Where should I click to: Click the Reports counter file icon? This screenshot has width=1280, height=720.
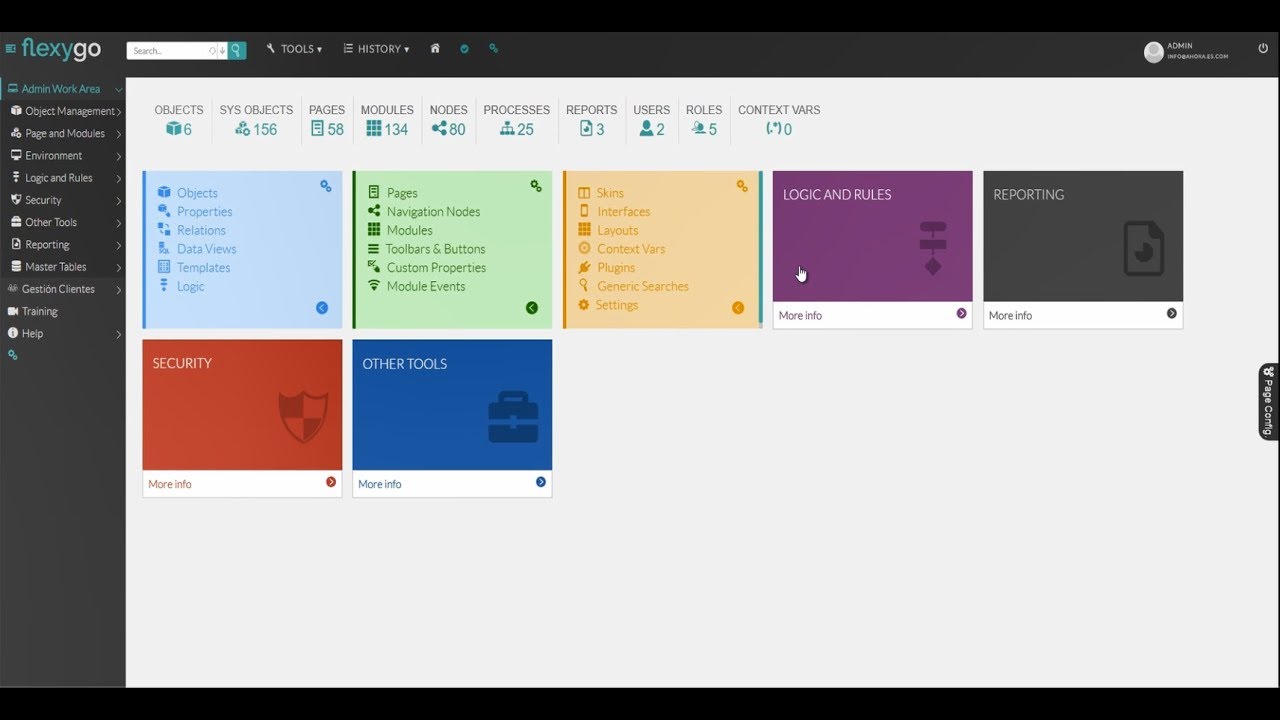point(586,129)
